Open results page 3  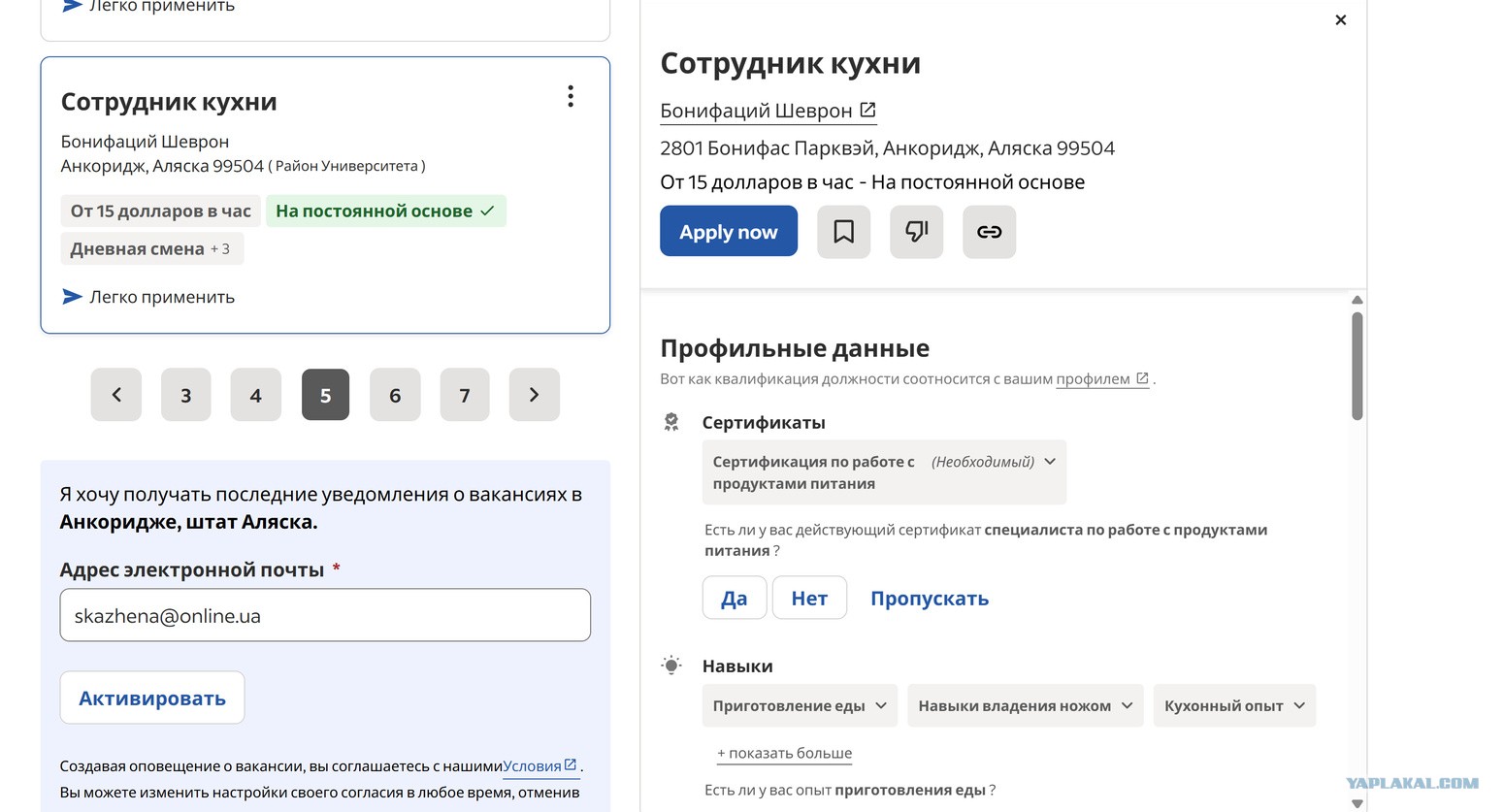click(186, 395)
